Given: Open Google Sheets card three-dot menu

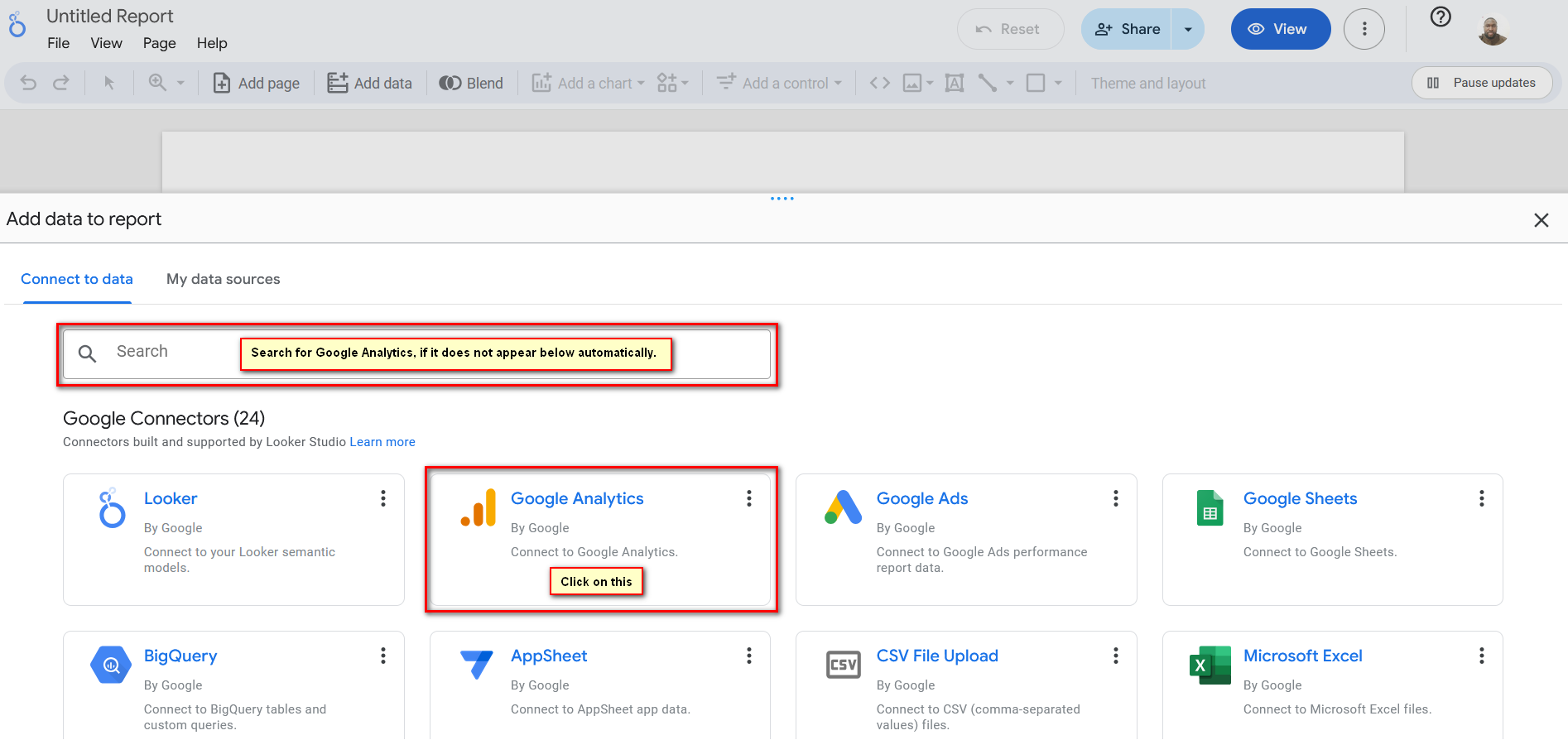Looking at the screenshot, I should pos(1482,498).
